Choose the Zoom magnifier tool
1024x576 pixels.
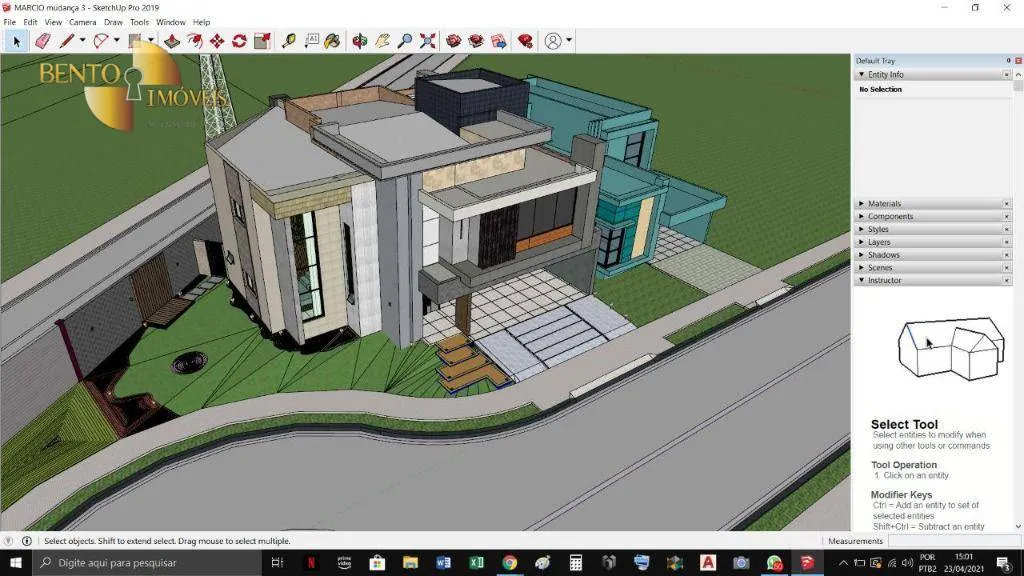pos(405,41)
